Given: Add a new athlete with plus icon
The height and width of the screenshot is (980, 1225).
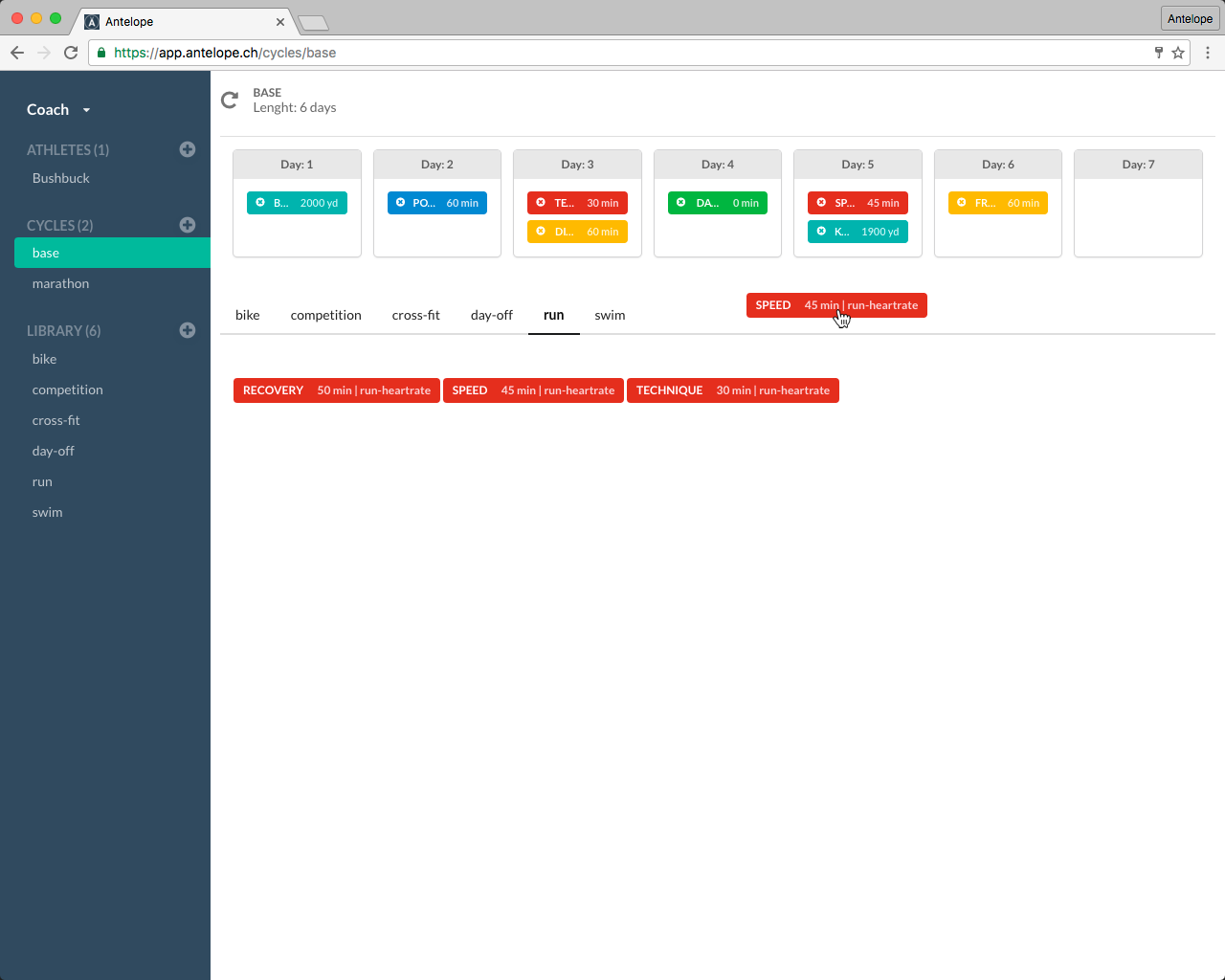Looking at the screenshot, I should (x=188, y=149).
